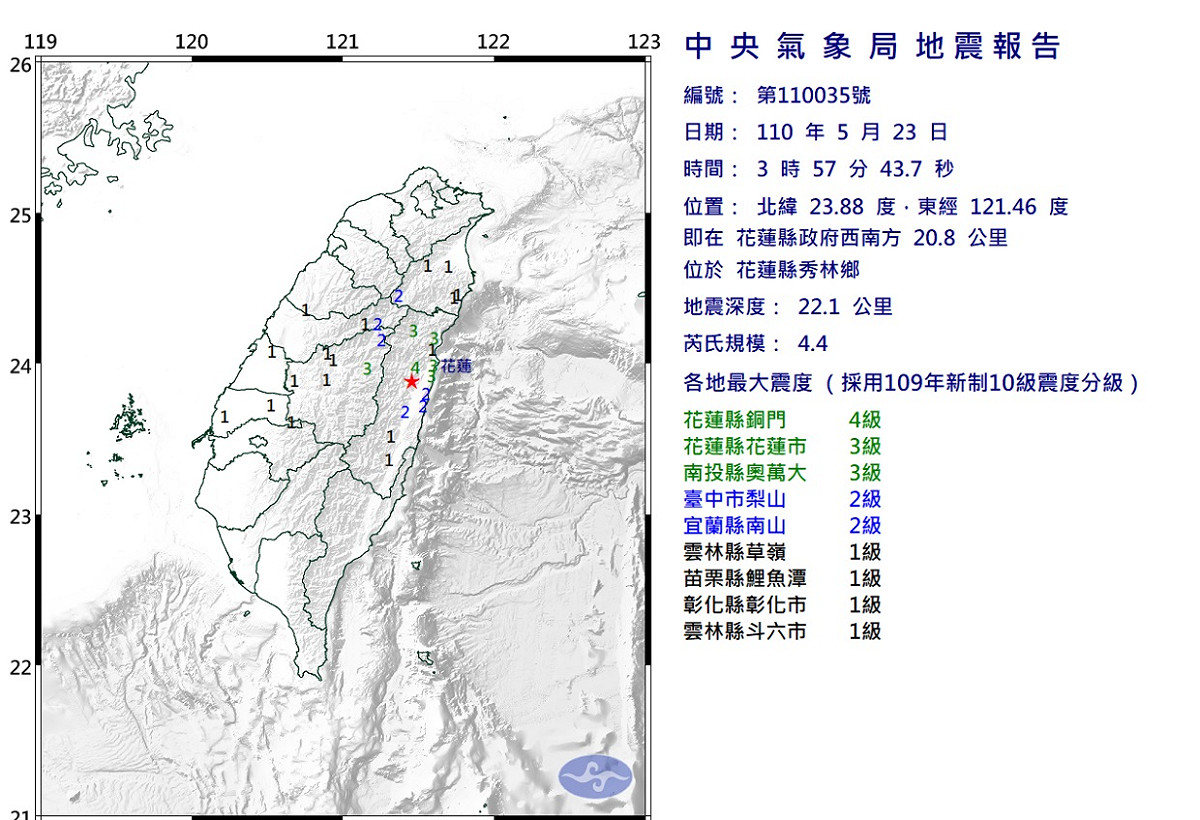Click the line 花蓮縣政府西南方 20.8 公里
Screen dimensions: 1200x820
[871, 238]
